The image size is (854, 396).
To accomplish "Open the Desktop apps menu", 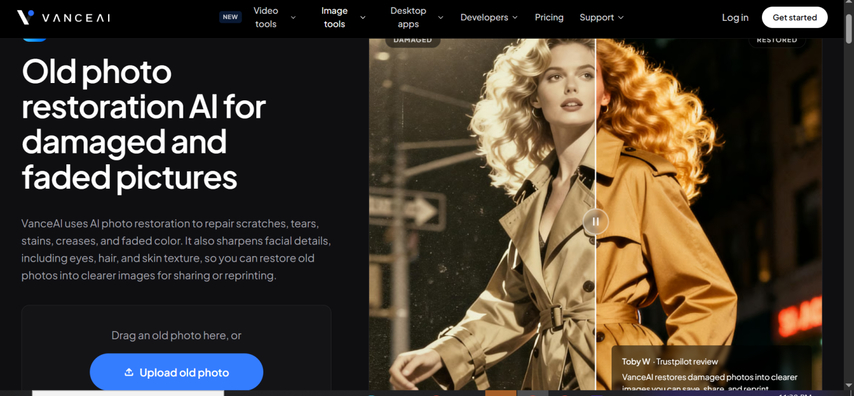I will (408, 17).
